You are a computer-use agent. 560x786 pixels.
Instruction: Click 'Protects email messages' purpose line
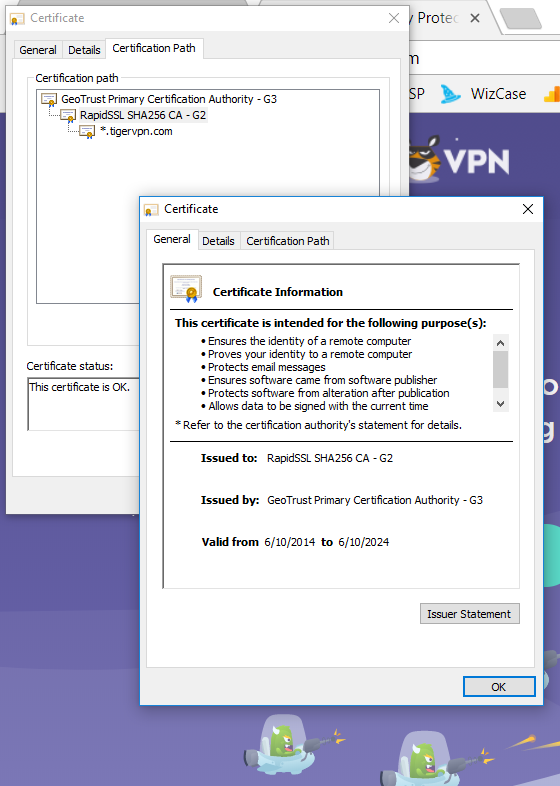coord(267,367)
